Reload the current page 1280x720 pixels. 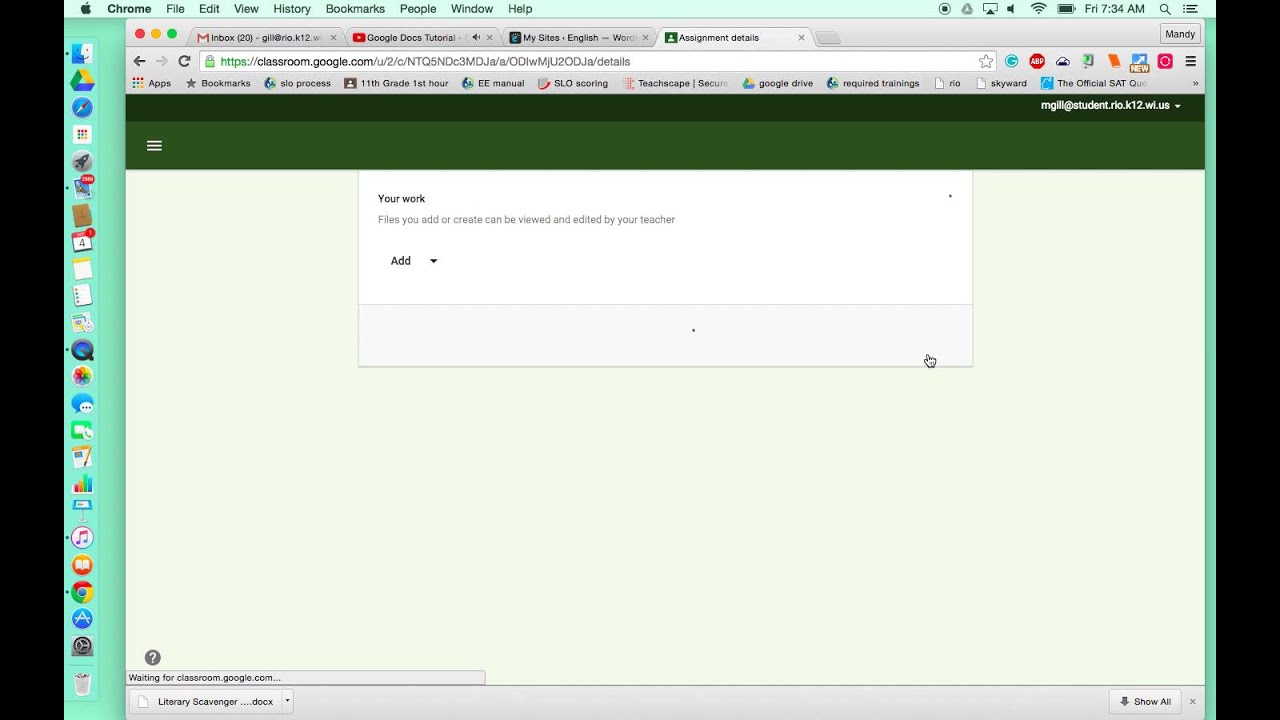pos(184,61)
